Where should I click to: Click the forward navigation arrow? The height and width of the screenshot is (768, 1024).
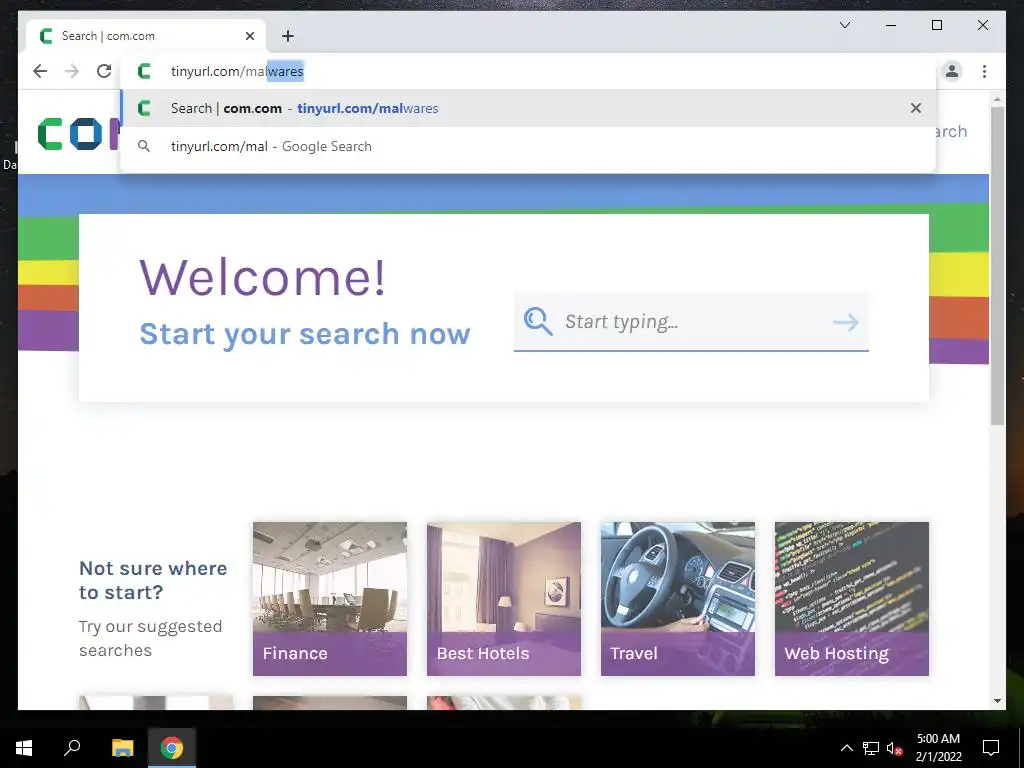[72, 71]
